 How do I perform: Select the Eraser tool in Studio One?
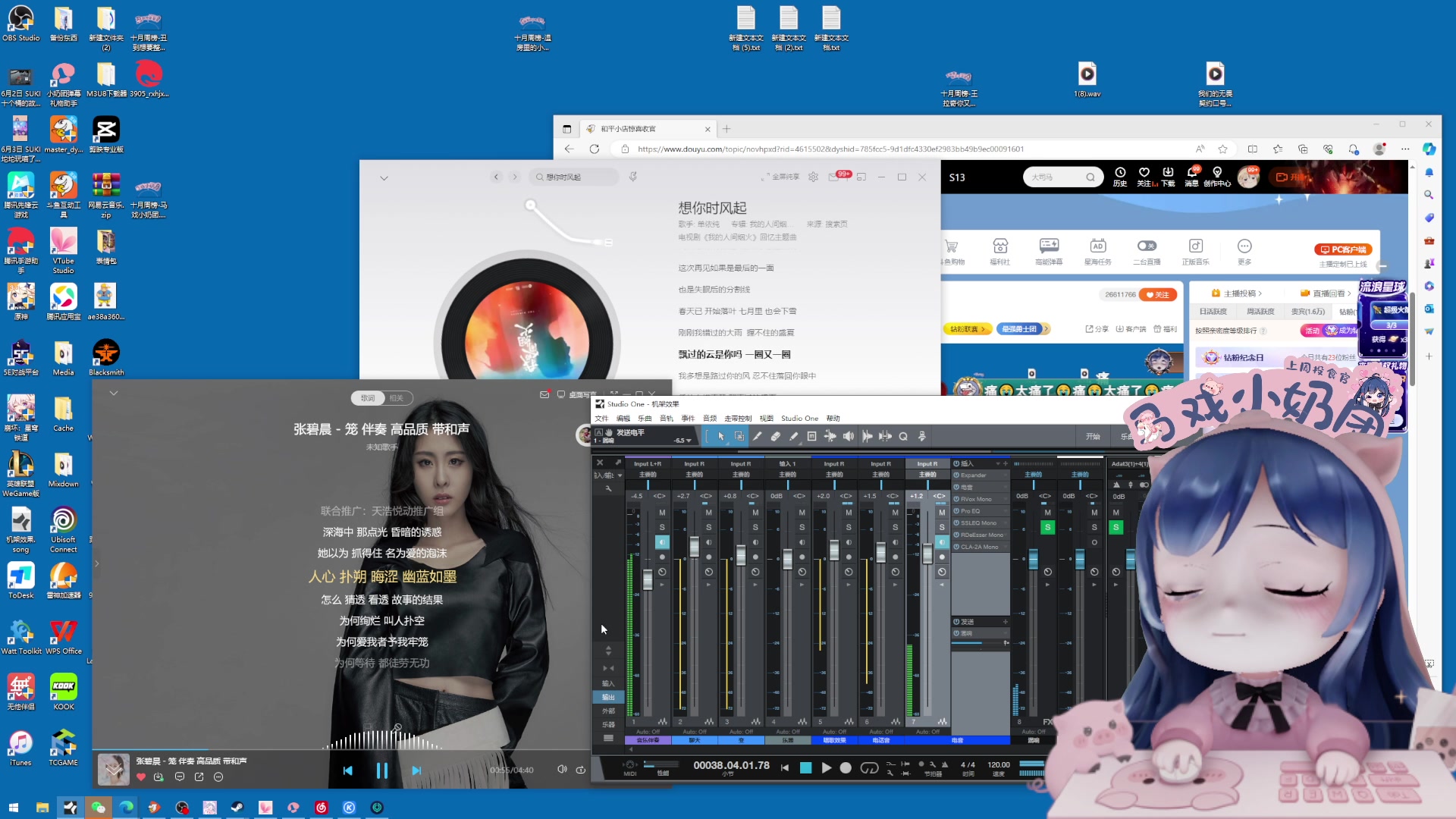[x=775, y=437]
